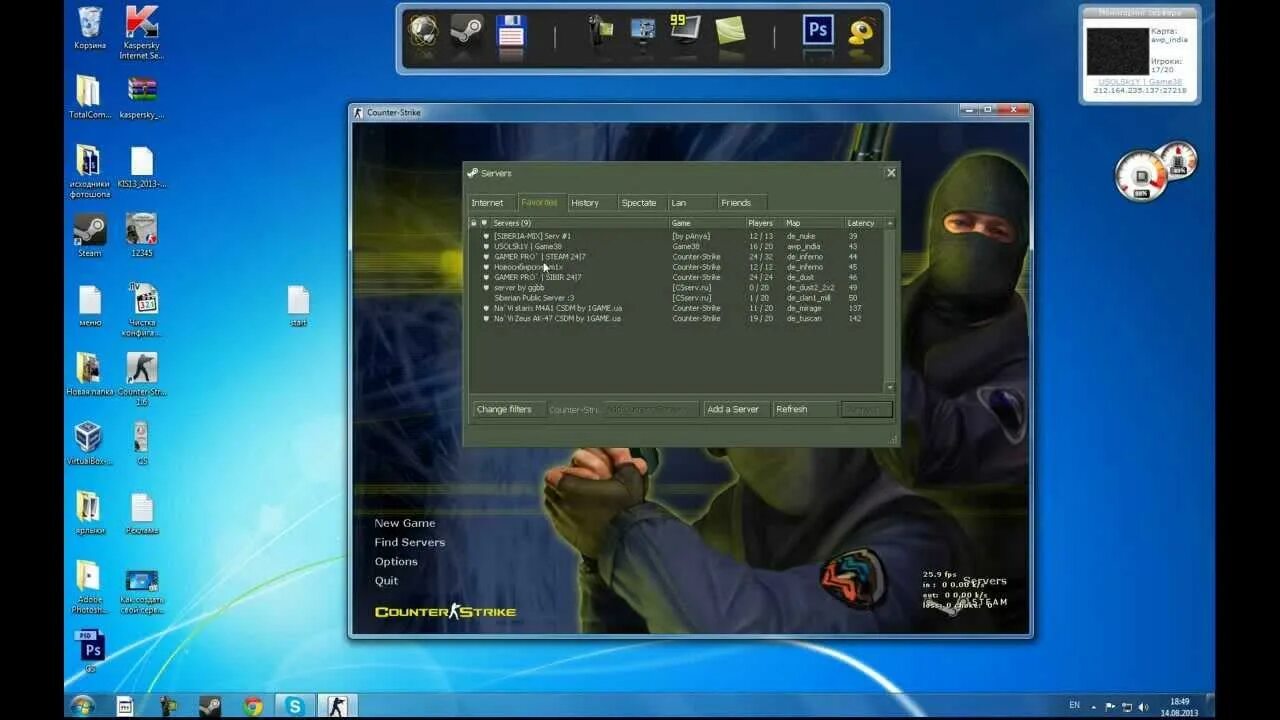Click the Refresh button
Viewport: 1280px width, 720px height.
coord(805,409)
